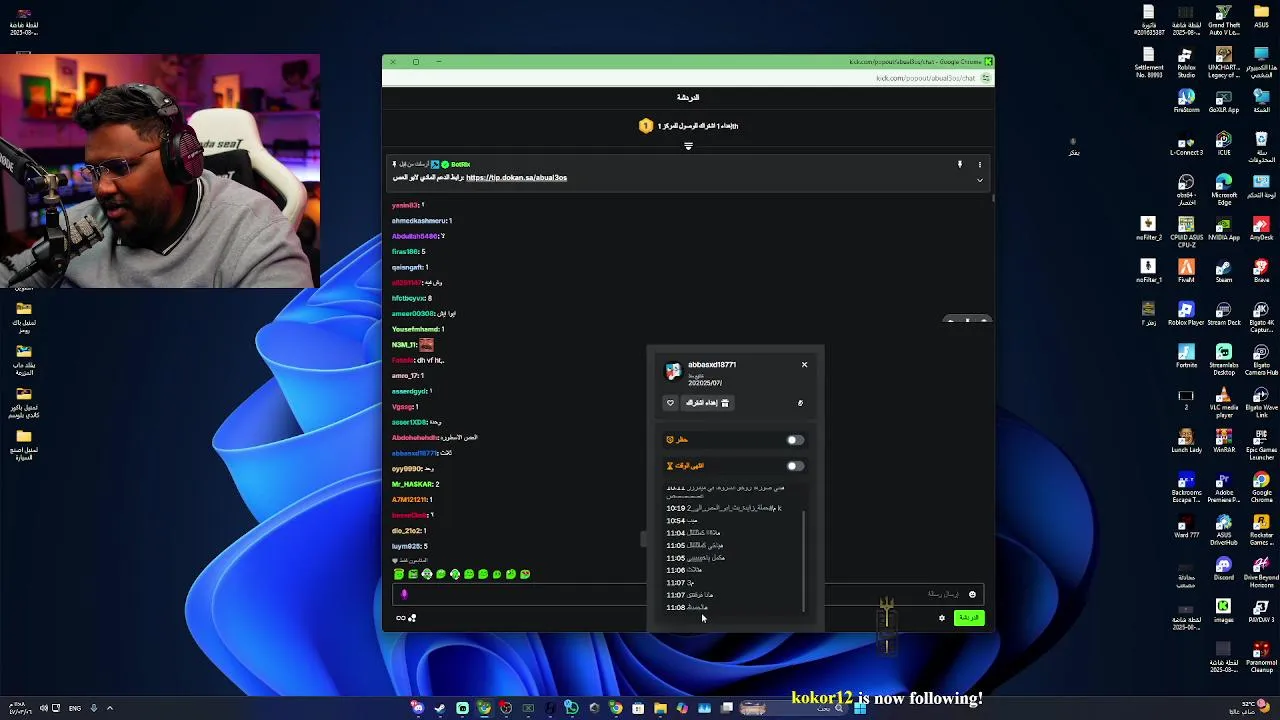Click ENG language indicator in taskbar

75,709
